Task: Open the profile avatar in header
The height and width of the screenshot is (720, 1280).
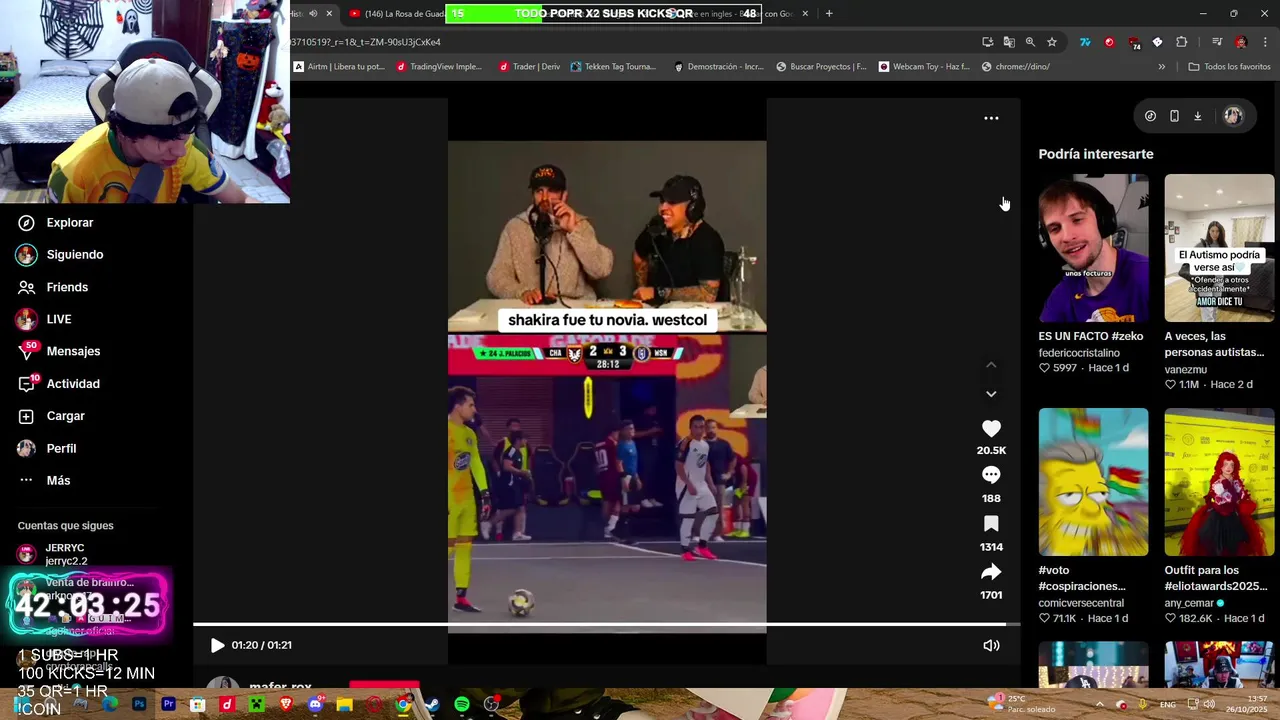Action: 1233,116
